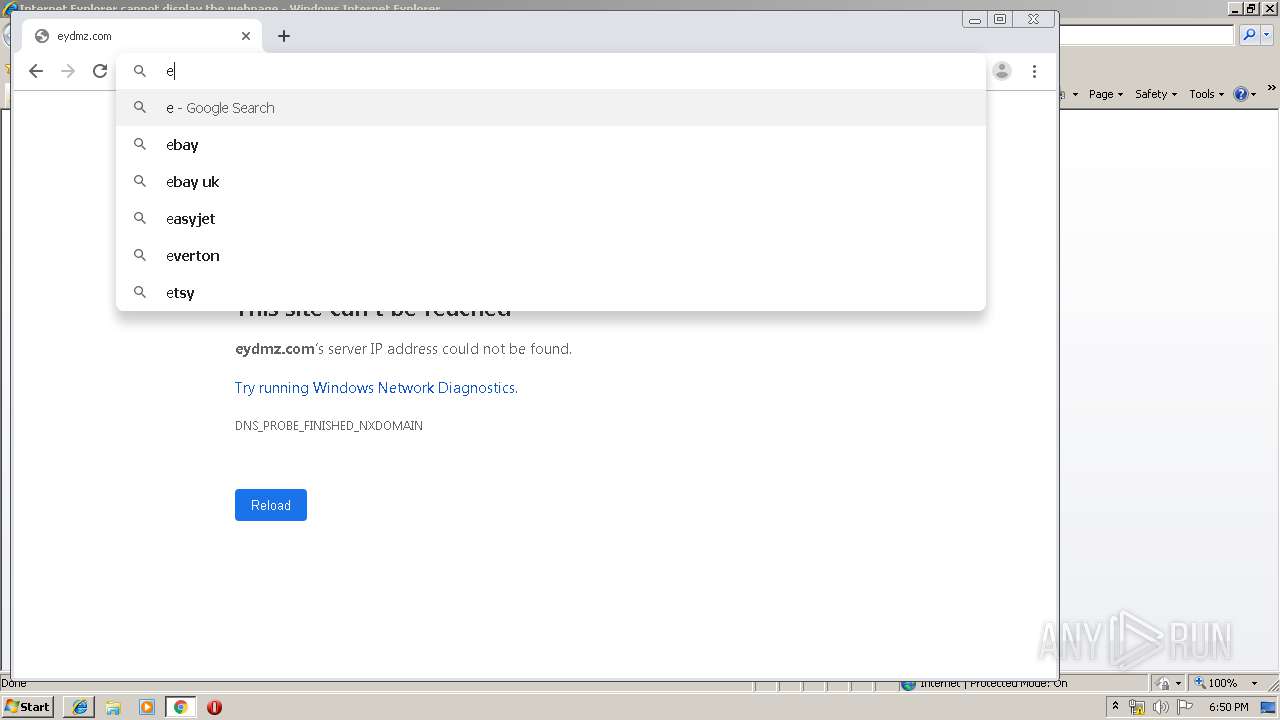Click the DNS_PROBE_FINISHED_NXDOMAIN error text
The height and width of the screenshot is (720, 1280).
(x=329, y=426)
